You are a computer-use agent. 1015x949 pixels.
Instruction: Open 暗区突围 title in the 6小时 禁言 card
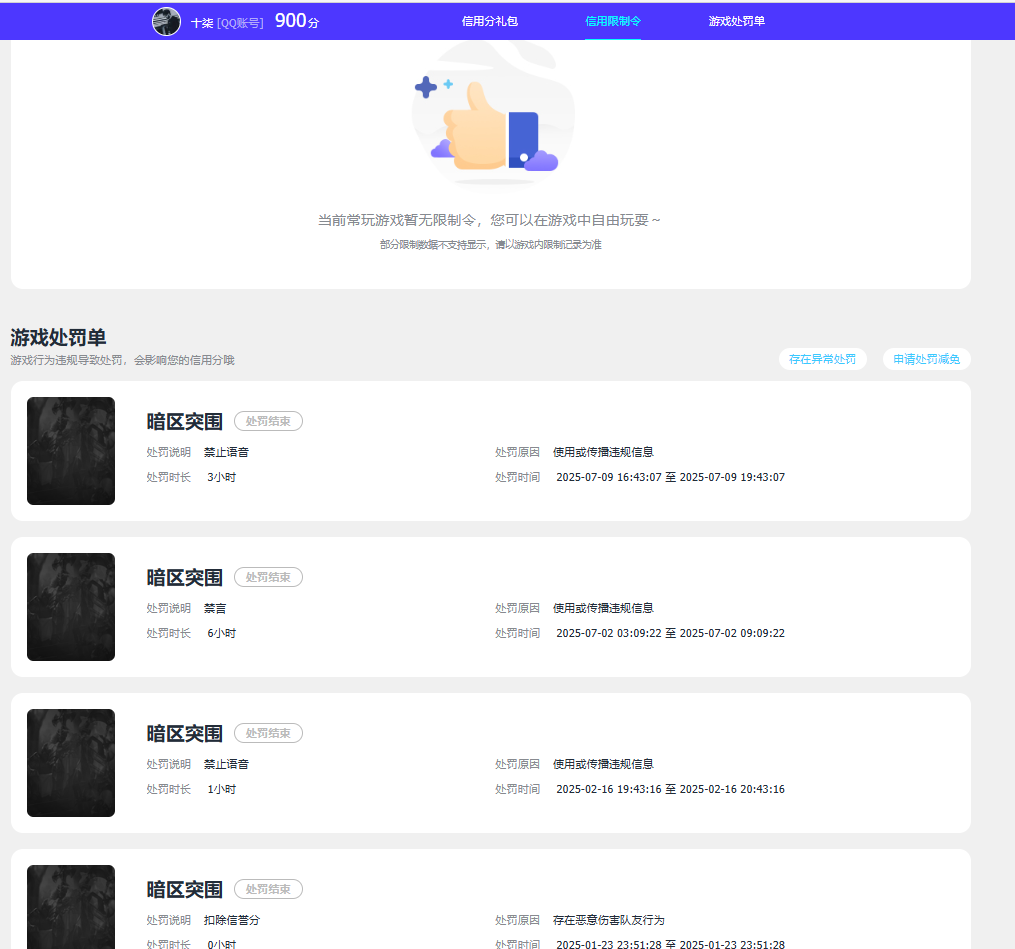pyautogui.click(x=185, y=578)
